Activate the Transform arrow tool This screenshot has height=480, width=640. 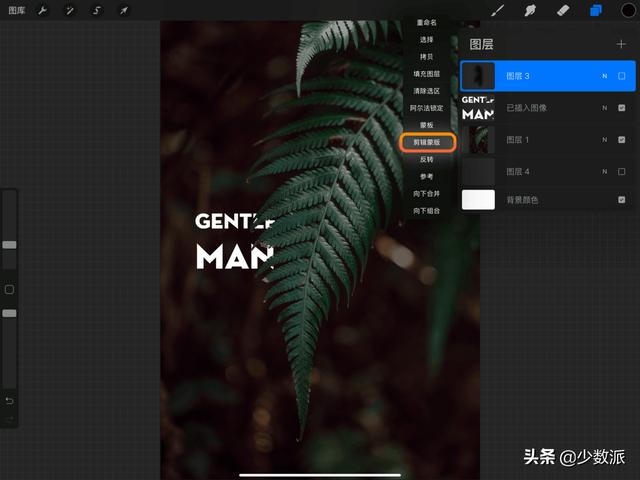coord(124,10)
